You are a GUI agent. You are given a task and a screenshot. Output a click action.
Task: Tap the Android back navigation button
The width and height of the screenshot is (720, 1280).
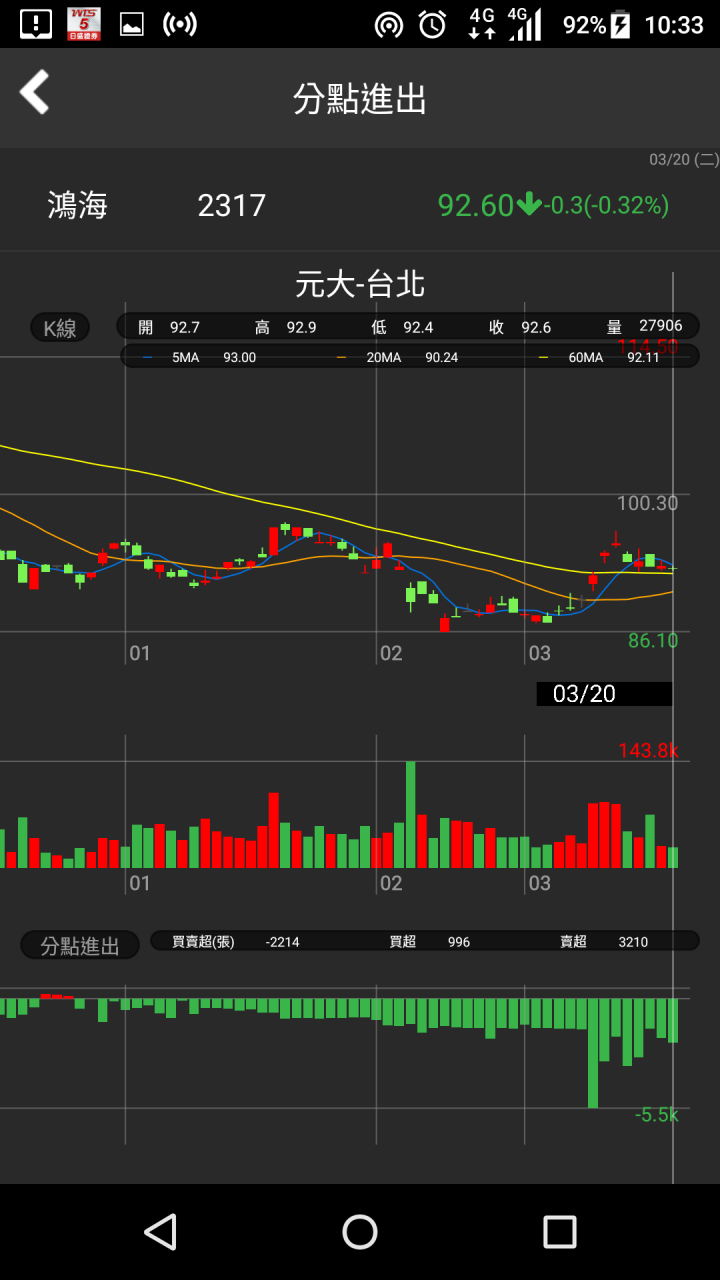coord(160,1232)
